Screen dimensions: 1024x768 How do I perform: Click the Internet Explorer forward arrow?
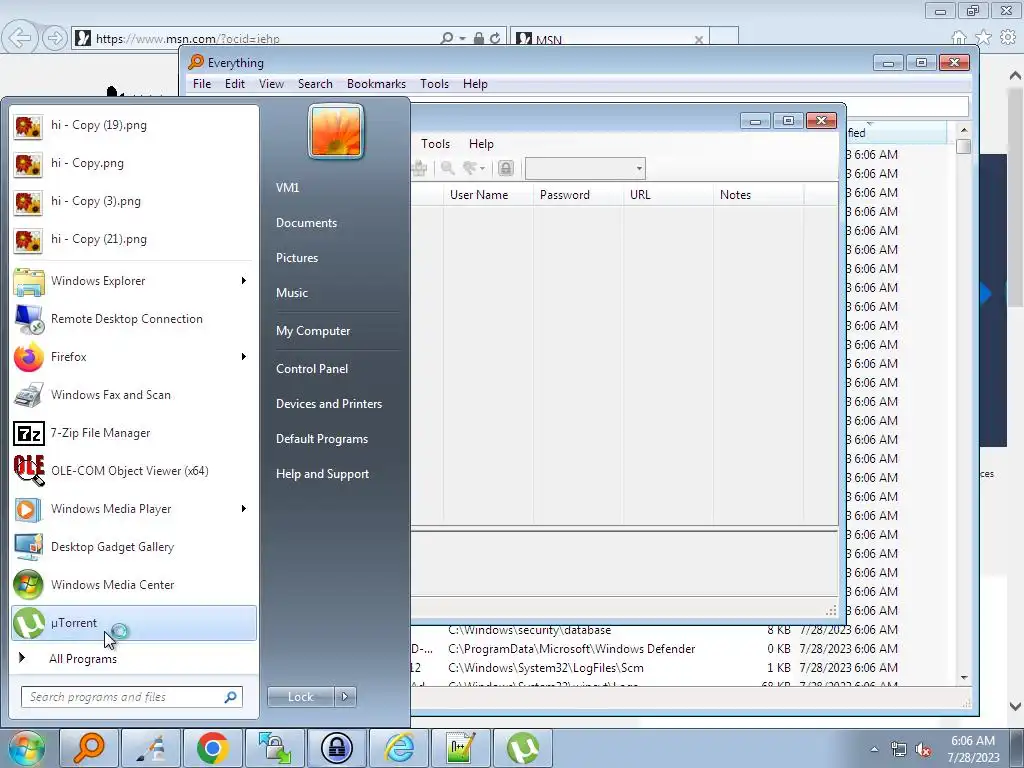tap(55, 38)
